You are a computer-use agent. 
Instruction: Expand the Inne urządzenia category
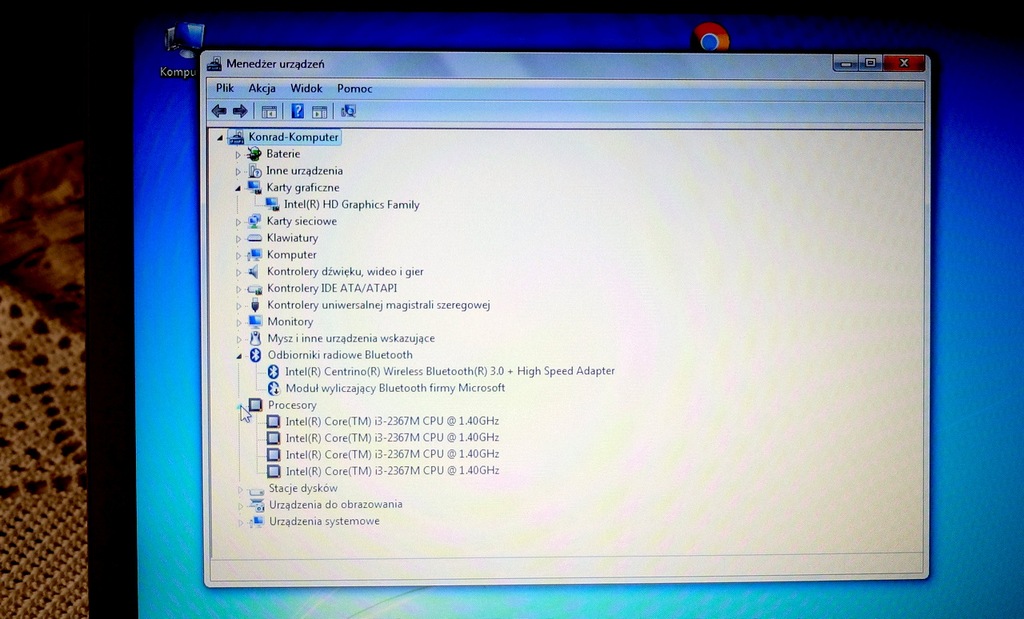tap(238, 172)
